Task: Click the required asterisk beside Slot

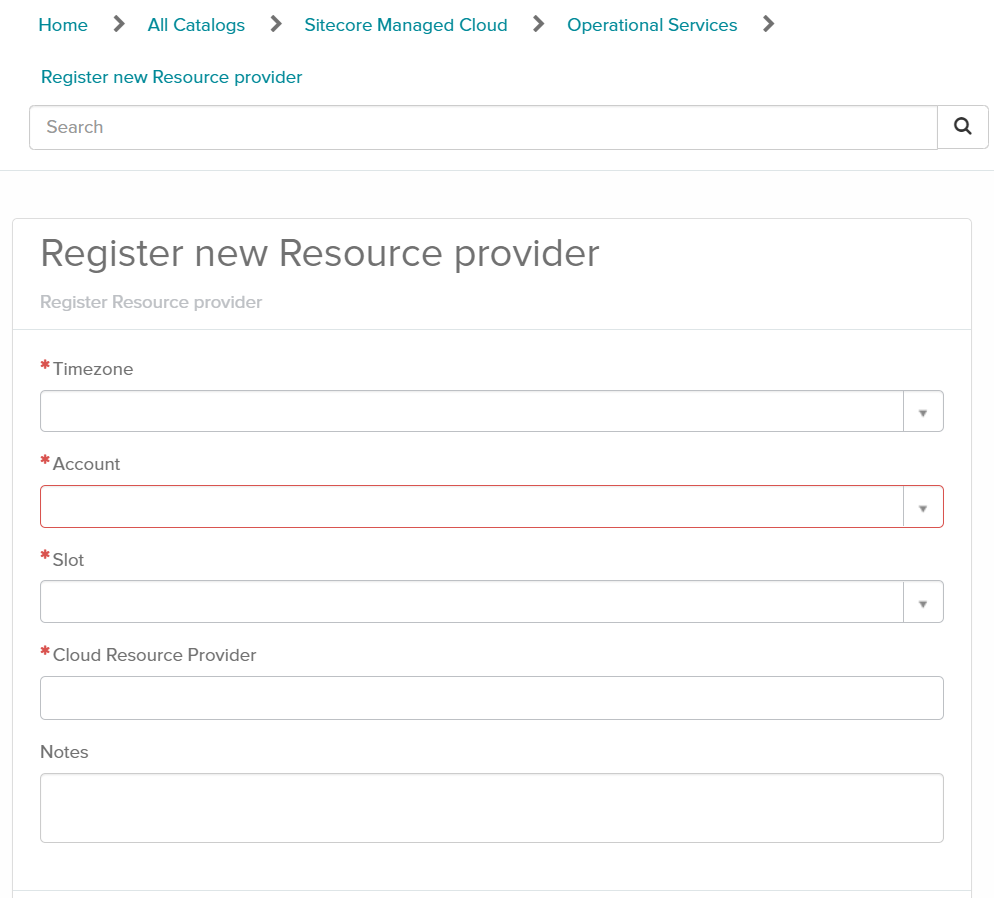Action: pyautogui.click(x=44, y=557)
